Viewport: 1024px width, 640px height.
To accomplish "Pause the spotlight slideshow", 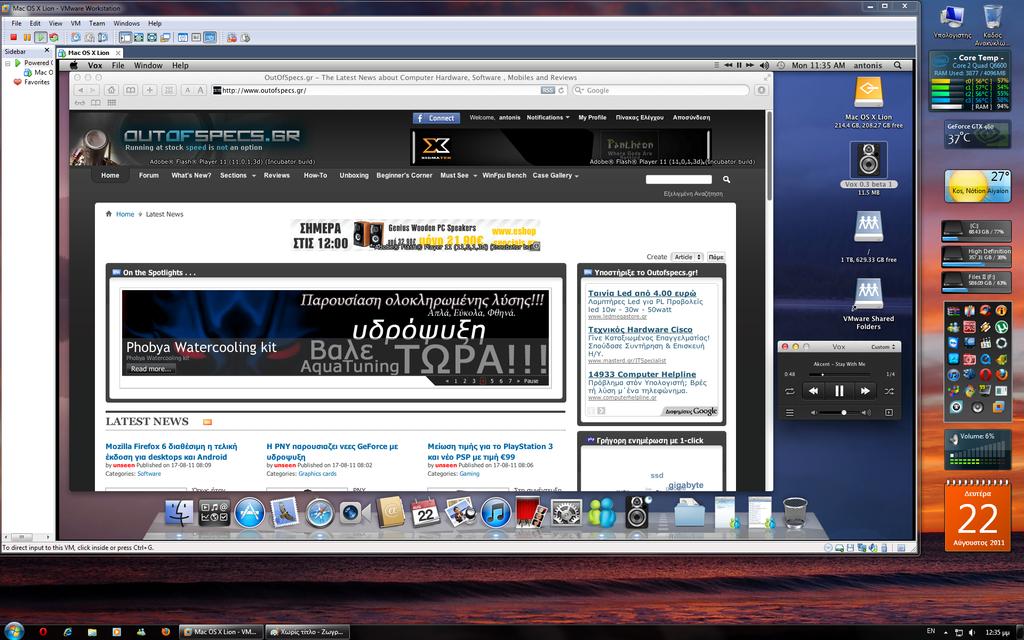I will [x=531, y=381].
